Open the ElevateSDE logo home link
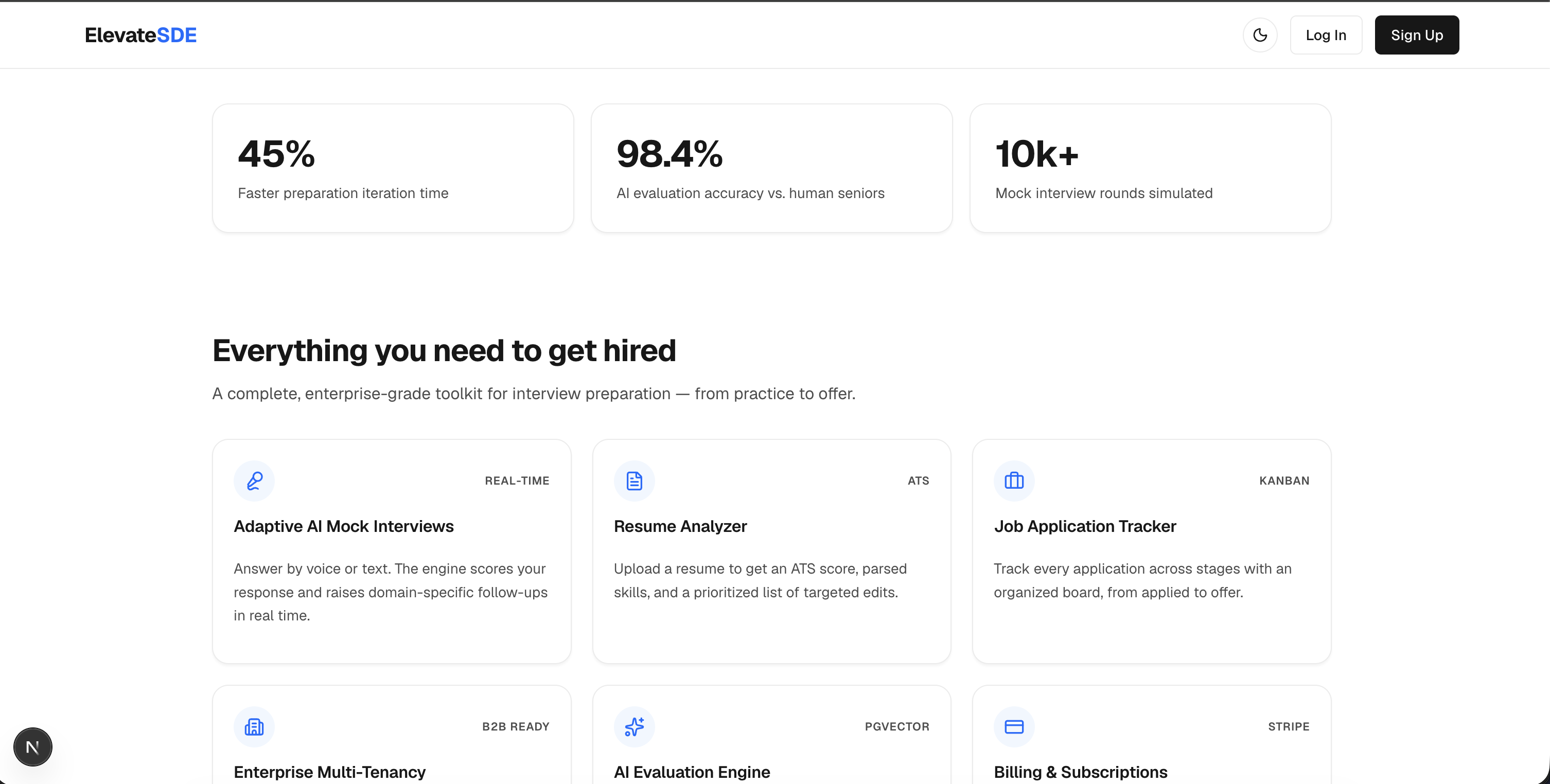 [141, 35]
